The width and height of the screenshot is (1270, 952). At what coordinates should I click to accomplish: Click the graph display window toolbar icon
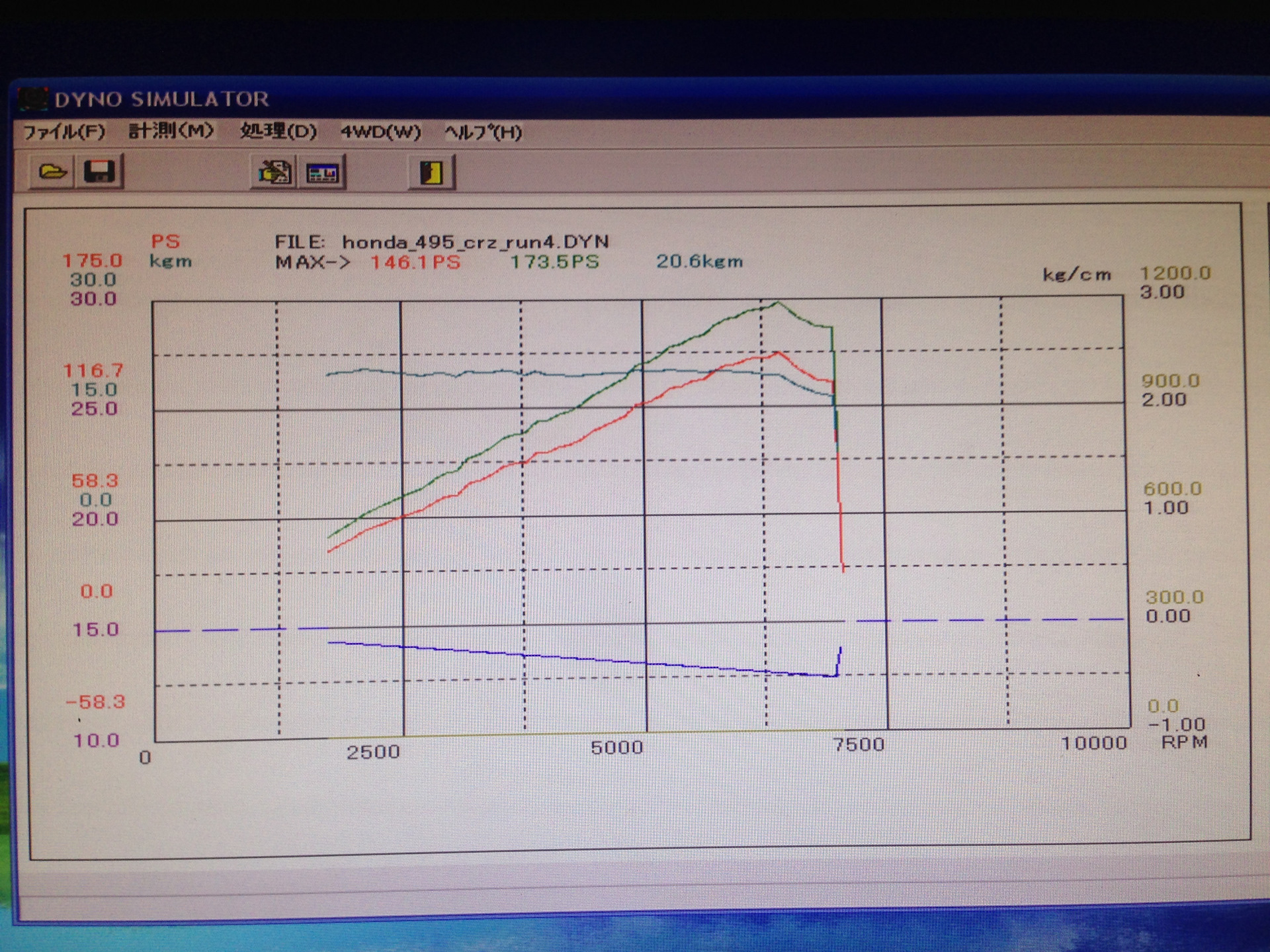coord(323,173)
